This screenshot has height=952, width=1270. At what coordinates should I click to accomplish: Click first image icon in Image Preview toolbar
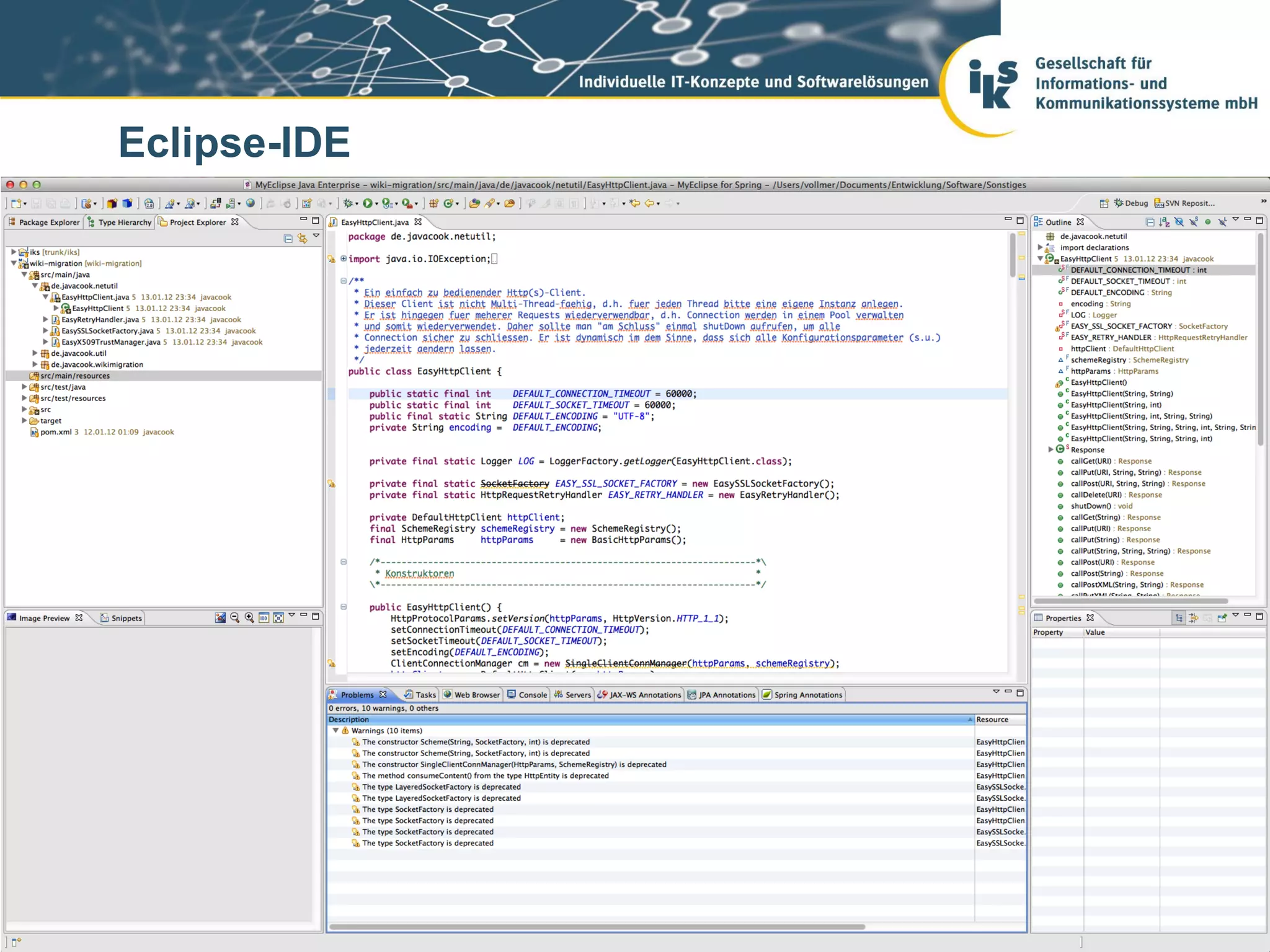tap(220, 618)
